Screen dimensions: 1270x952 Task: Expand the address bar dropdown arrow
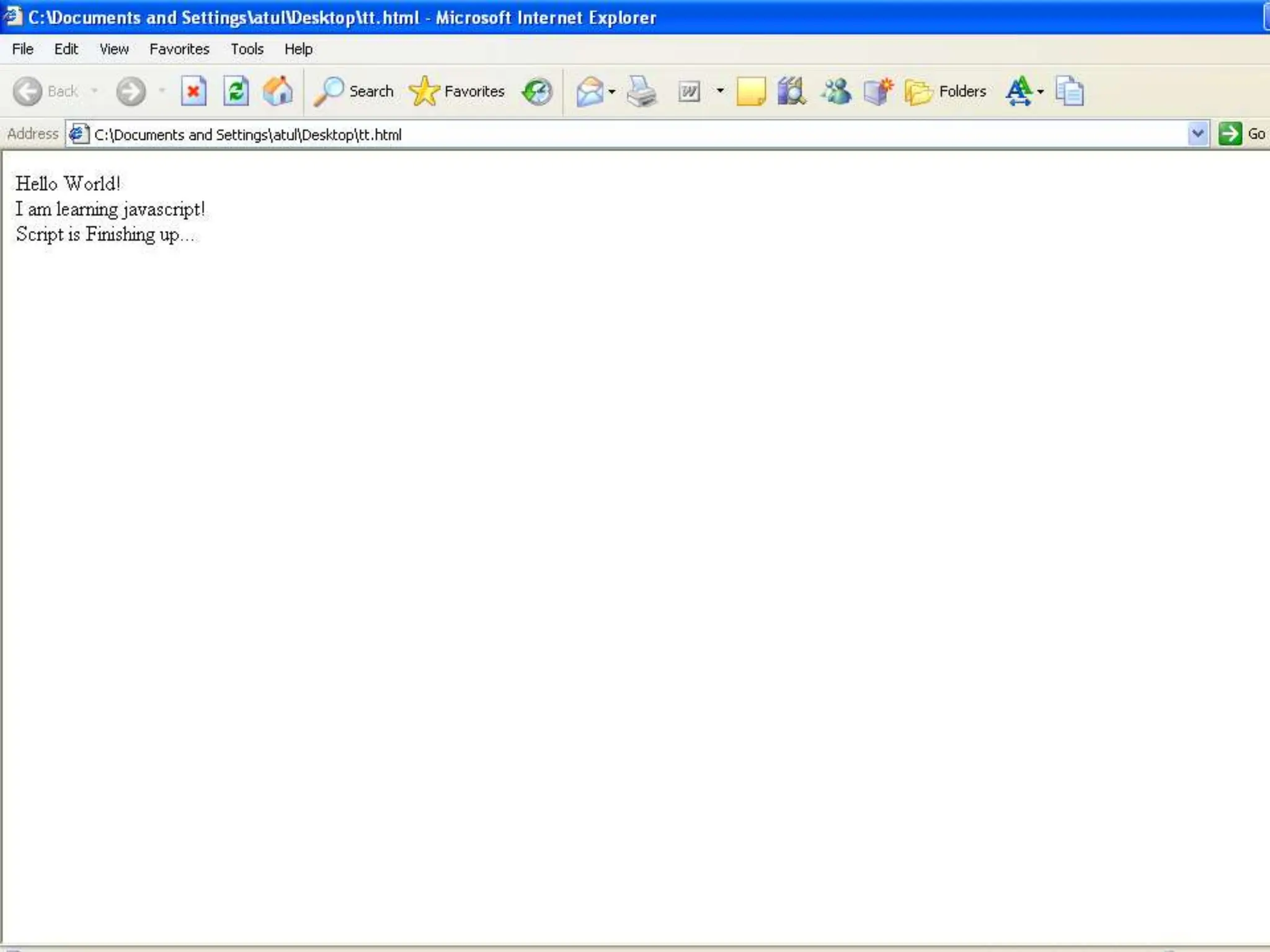[x=1197, y=134]
